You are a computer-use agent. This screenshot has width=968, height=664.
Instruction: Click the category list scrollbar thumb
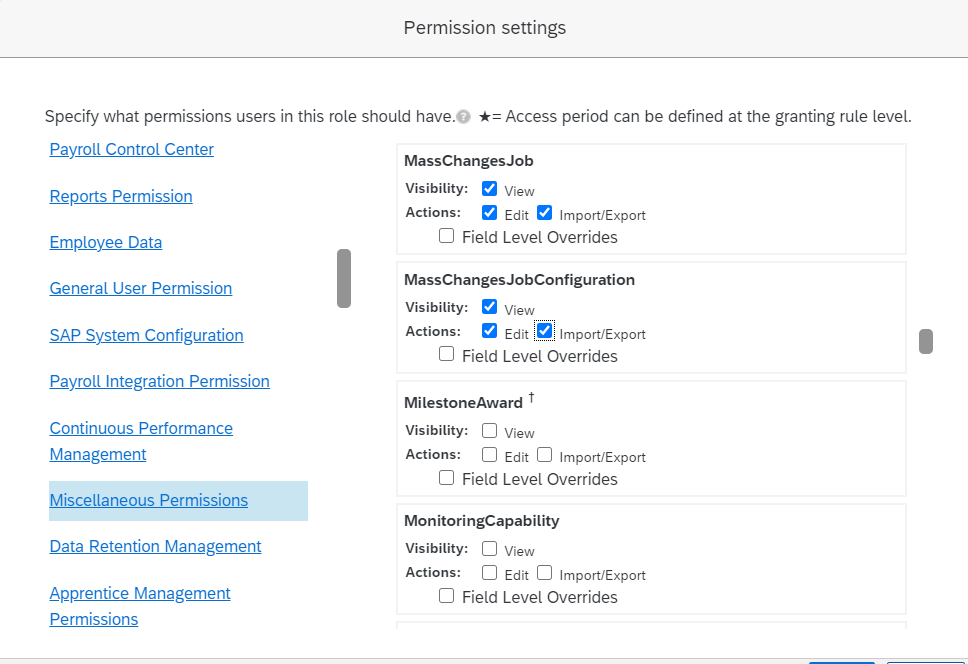point(344,278)
